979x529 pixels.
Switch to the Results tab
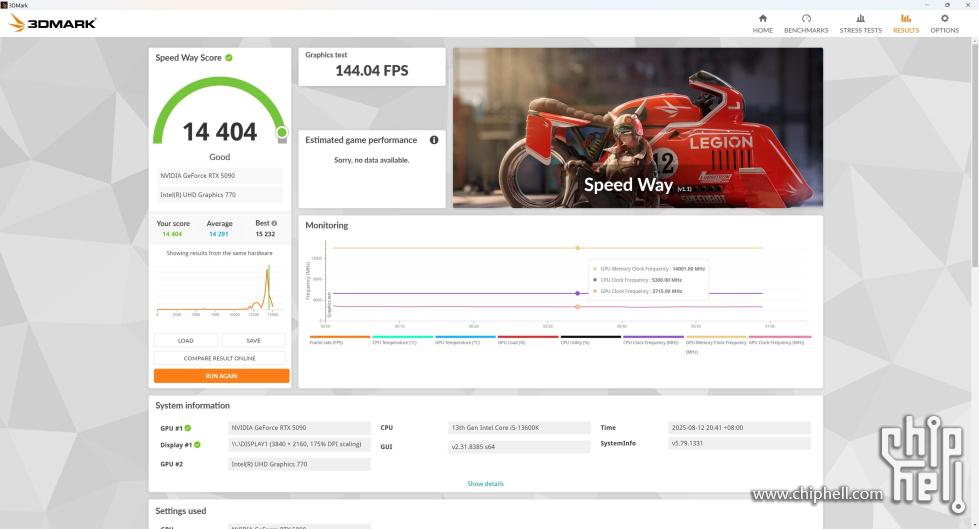pyautogui.click(x=906, y=24)
